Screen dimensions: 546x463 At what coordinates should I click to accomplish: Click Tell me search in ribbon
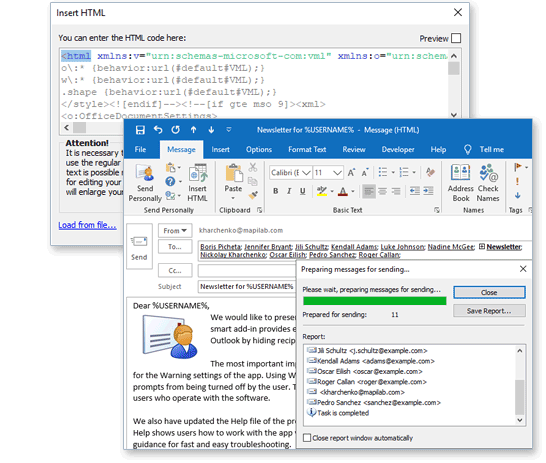pyautogui.click(x=485, y=149)
